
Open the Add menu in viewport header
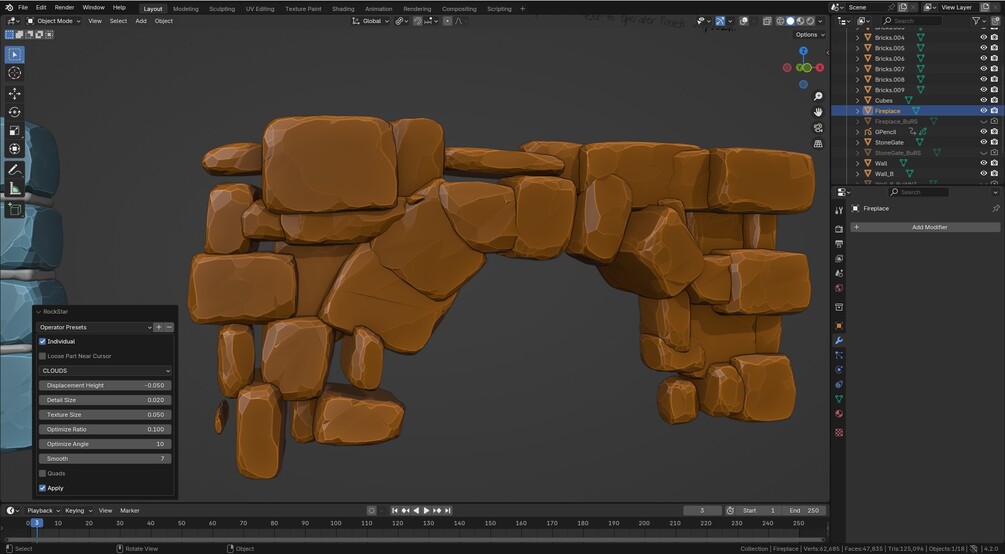140,21
